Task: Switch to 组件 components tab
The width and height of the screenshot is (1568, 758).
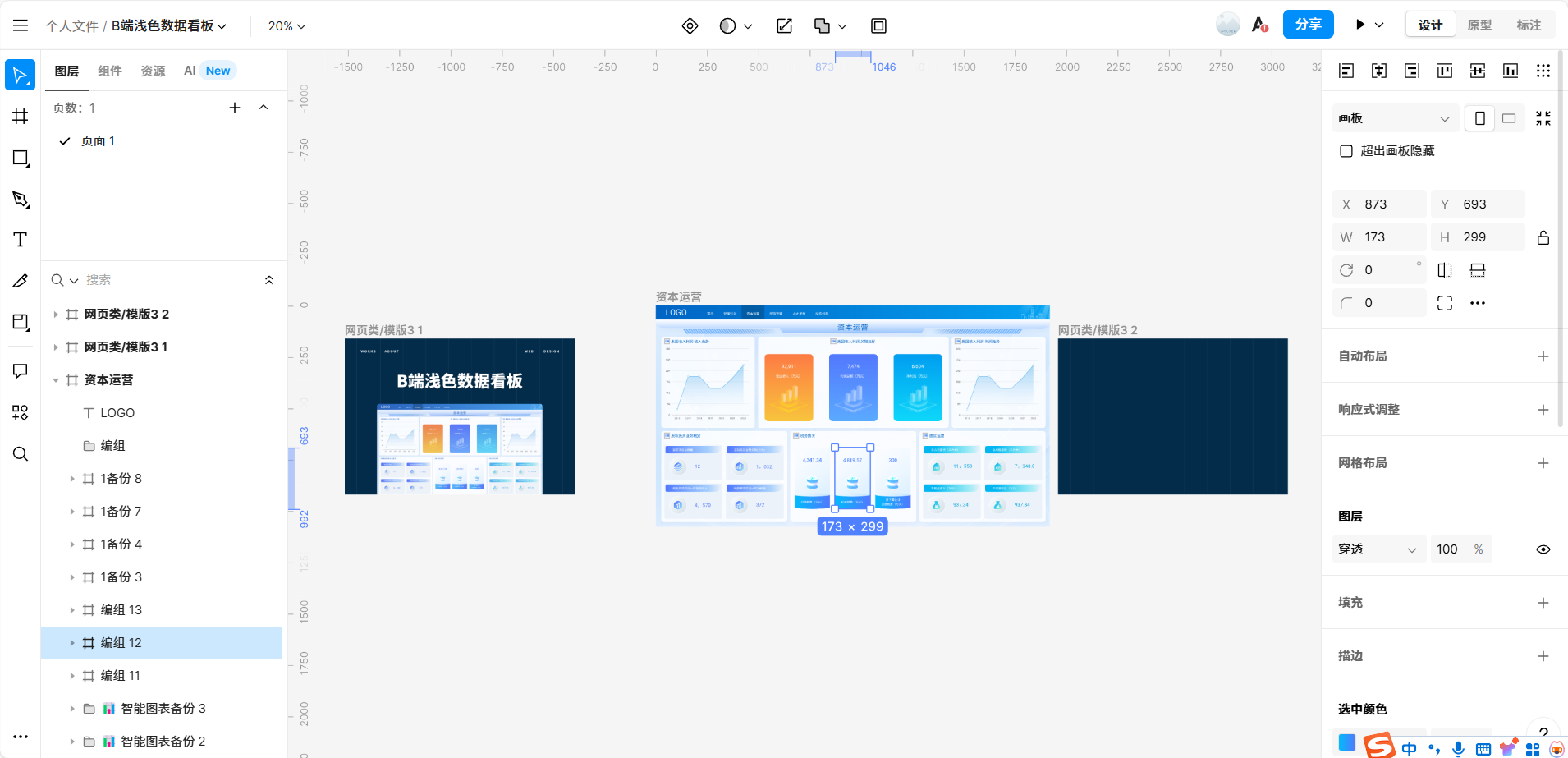Action: point(110,71)
